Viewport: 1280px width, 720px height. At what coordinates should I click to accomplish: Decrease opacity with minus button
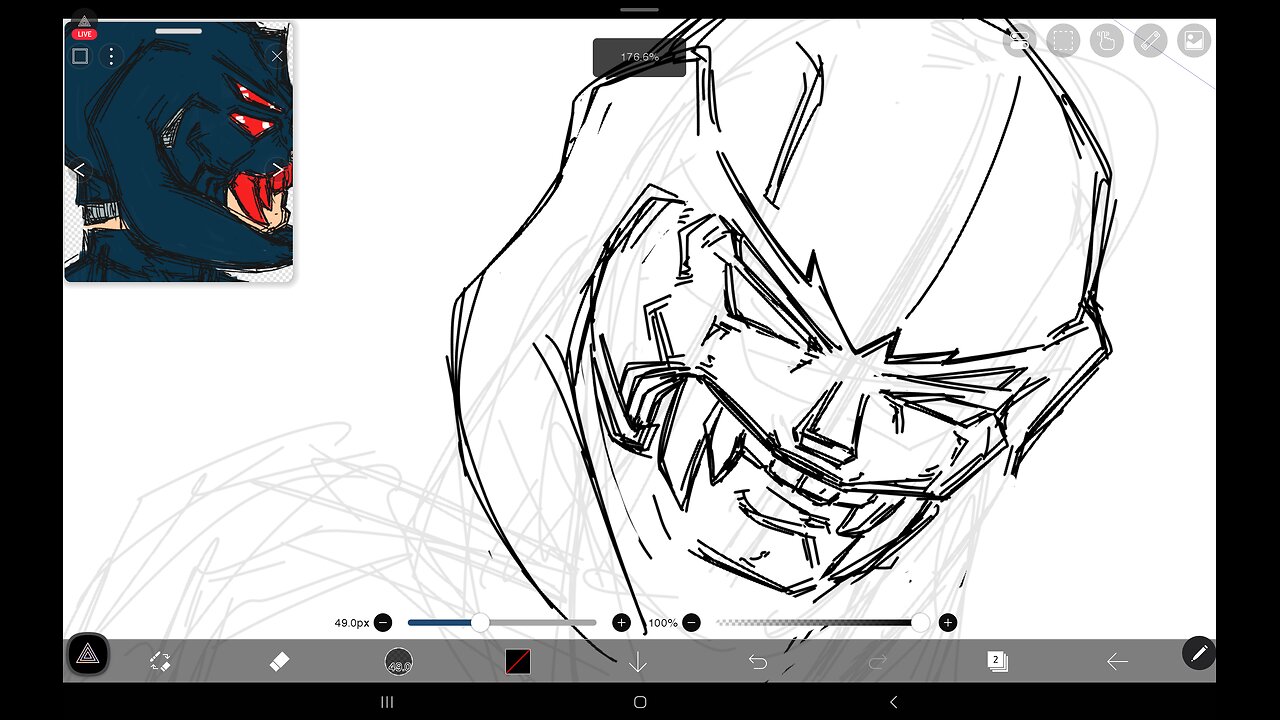point(691,622)
